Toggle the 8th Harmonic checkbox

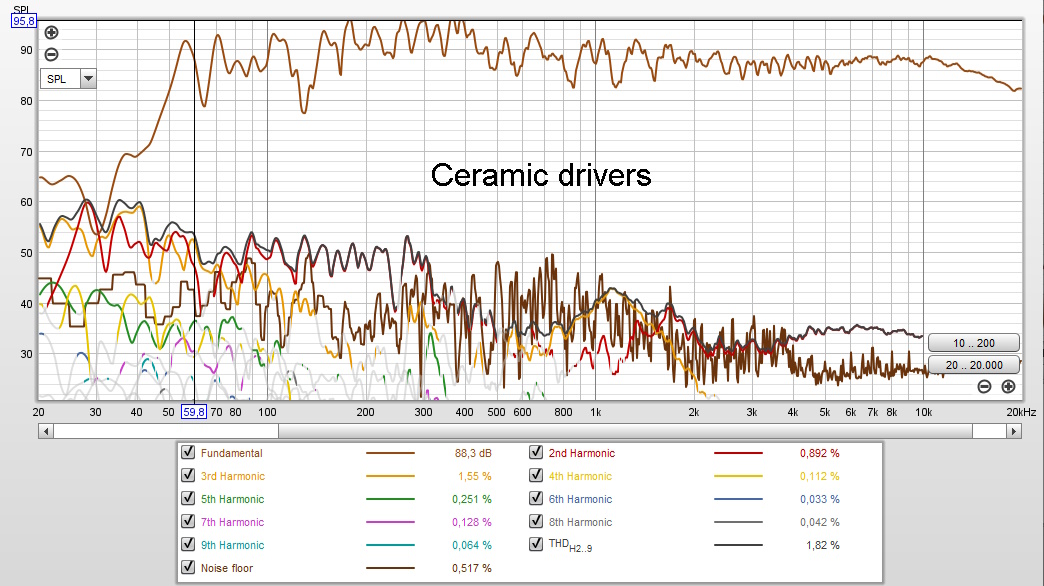click(x=536, y=522)
